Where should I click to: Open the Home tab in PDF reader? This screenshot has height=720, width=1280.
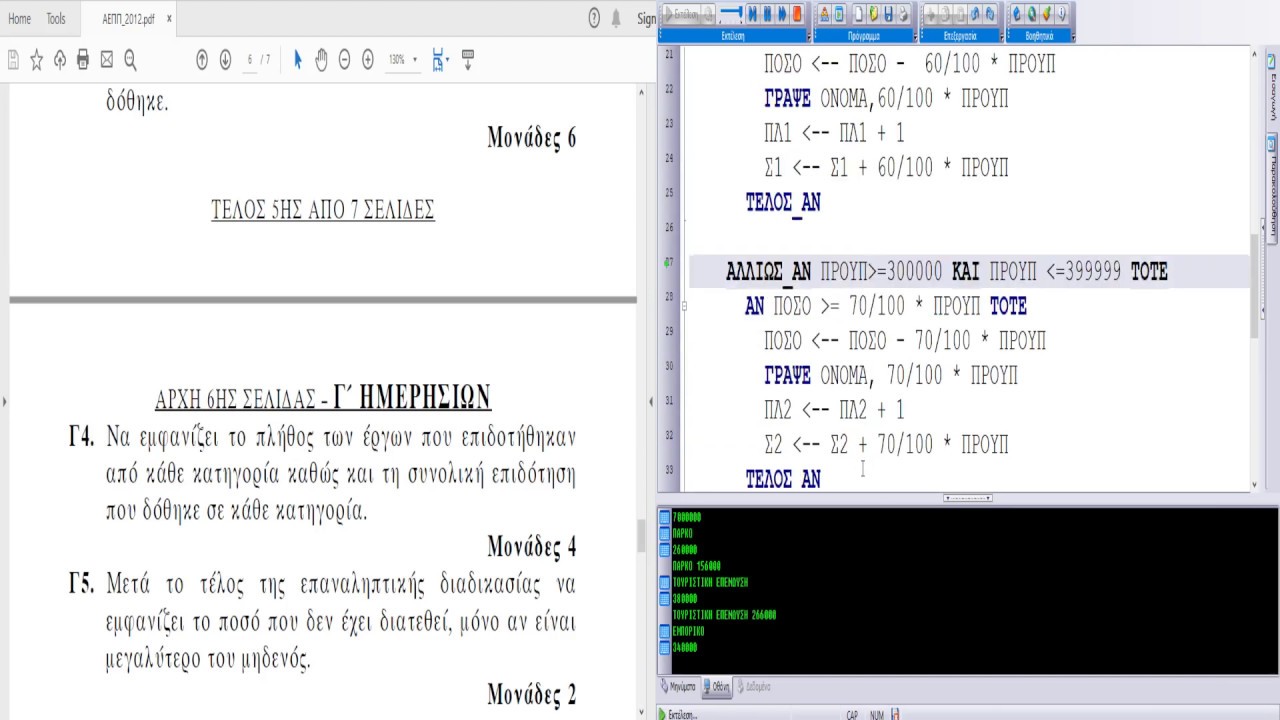[19, 18]
